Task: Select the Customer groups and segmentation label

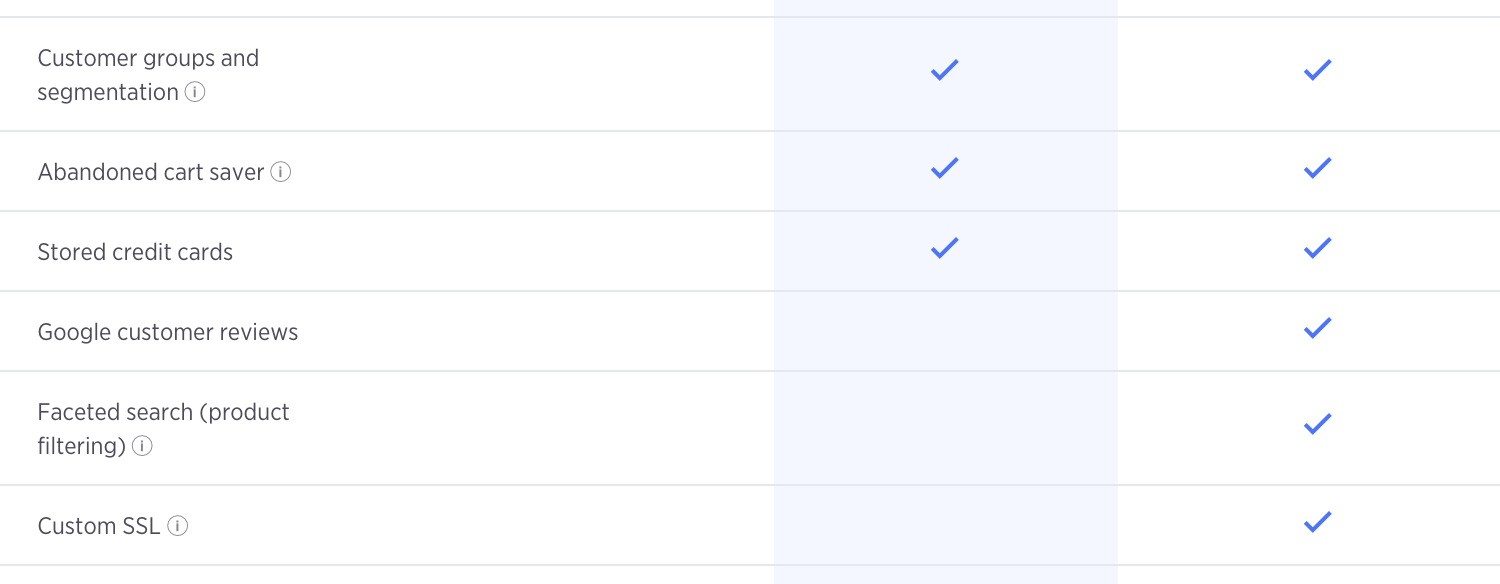Action: click(x=148, y=75)
